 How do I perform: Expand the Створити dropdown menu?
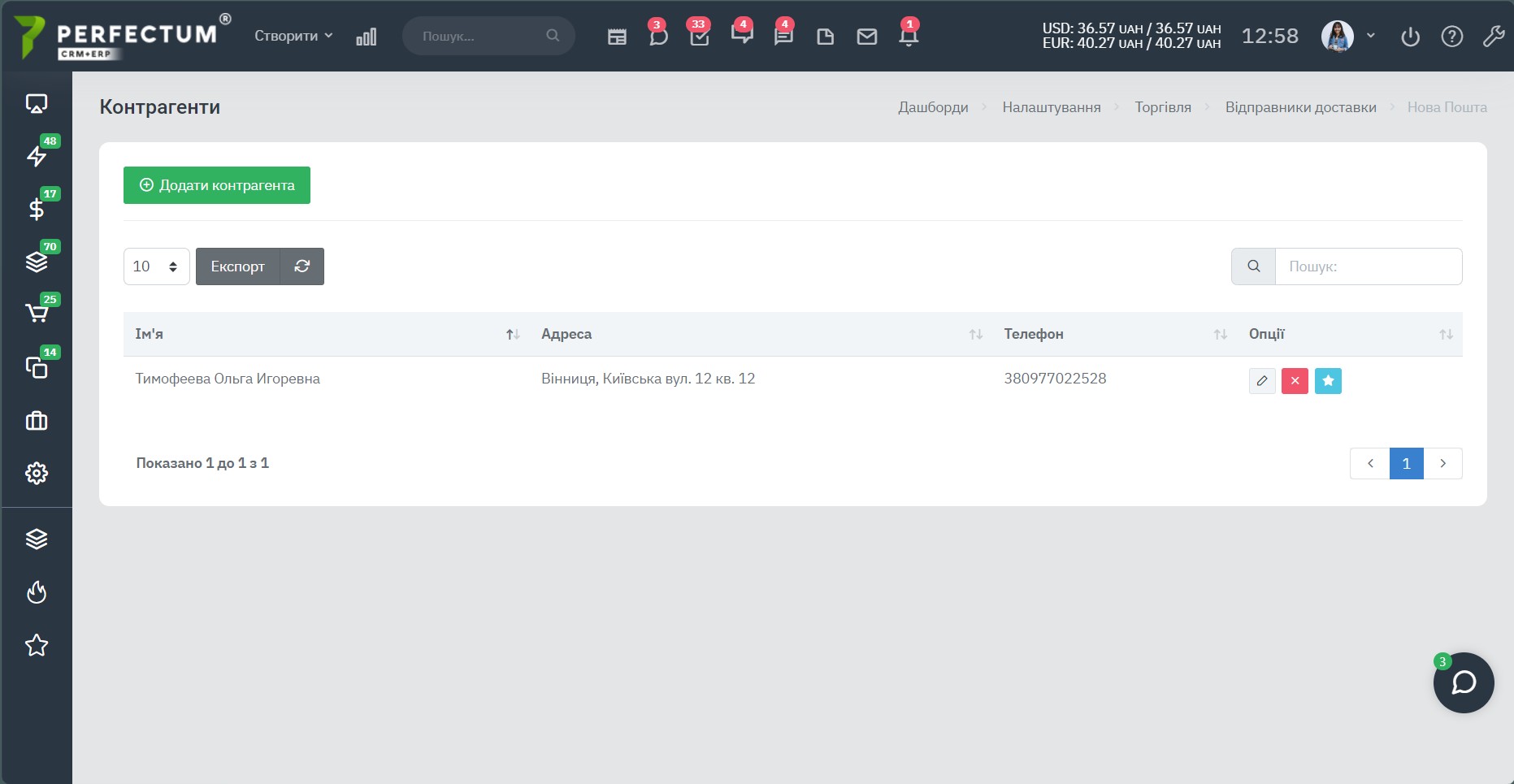(293, 36)
